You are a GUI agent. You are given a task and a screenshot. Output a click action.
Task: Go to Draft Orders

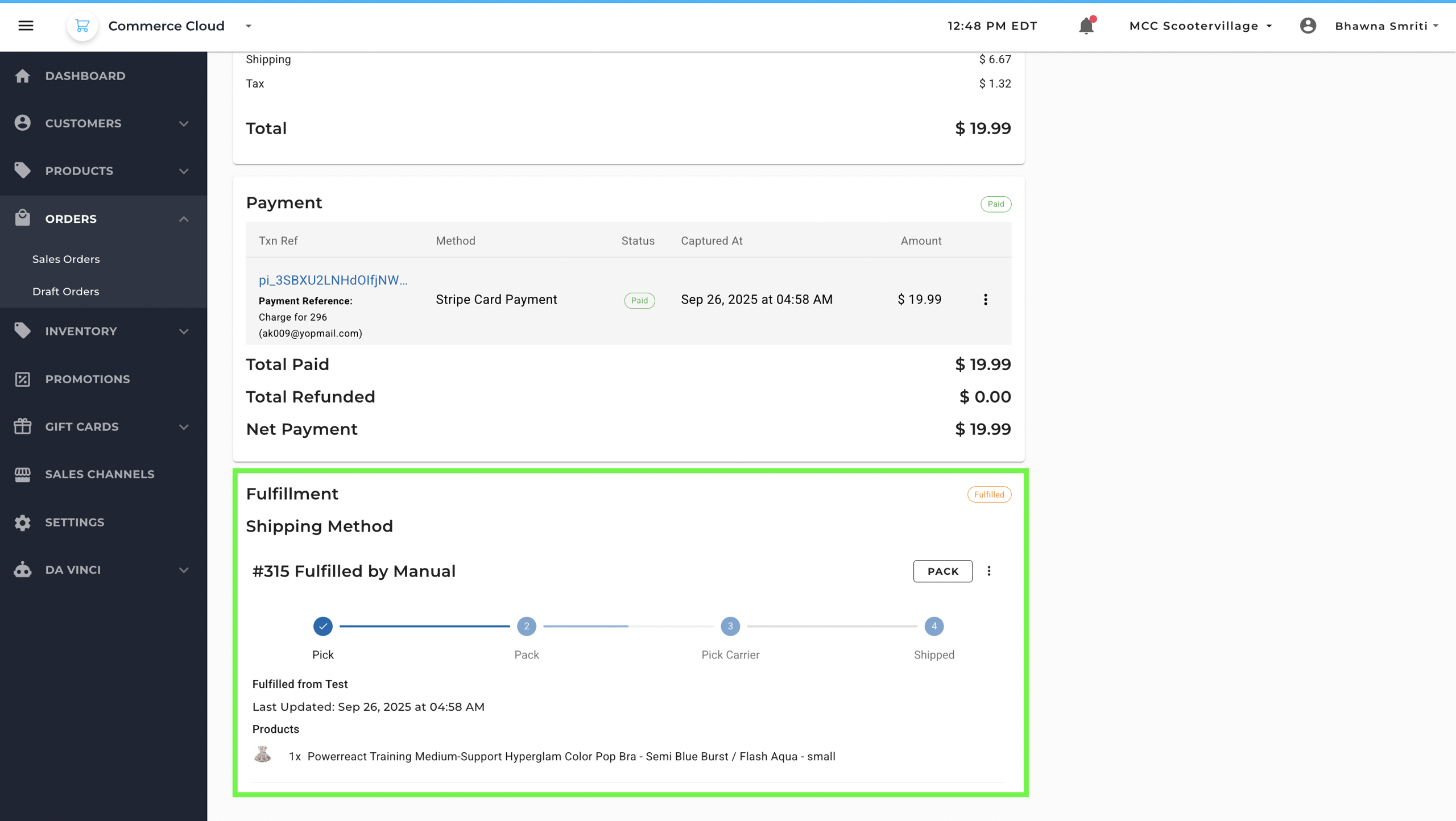point(65,292)
